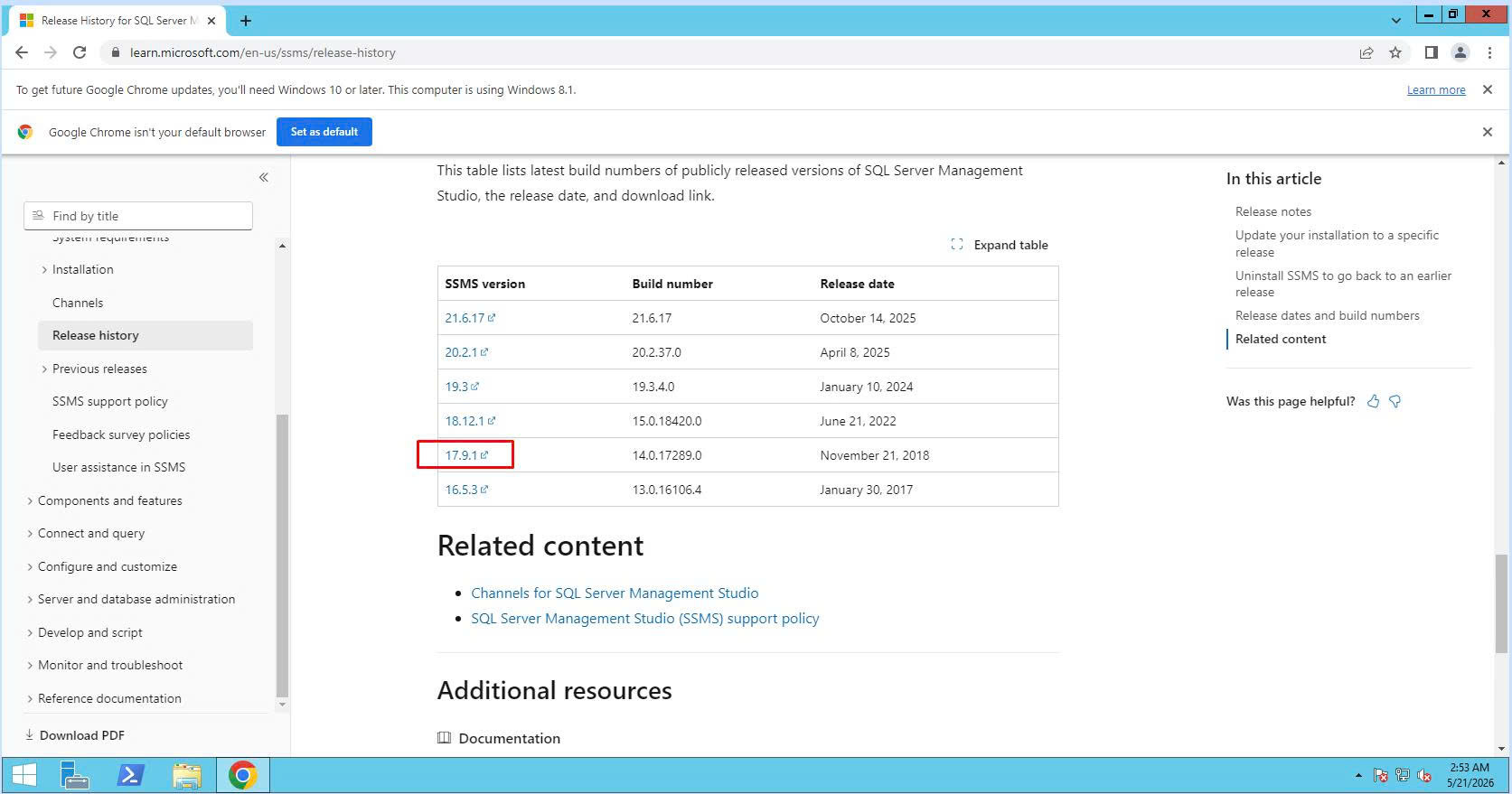
Task: Open Chrome three-dot menu
Action: tap(1489, 52)
